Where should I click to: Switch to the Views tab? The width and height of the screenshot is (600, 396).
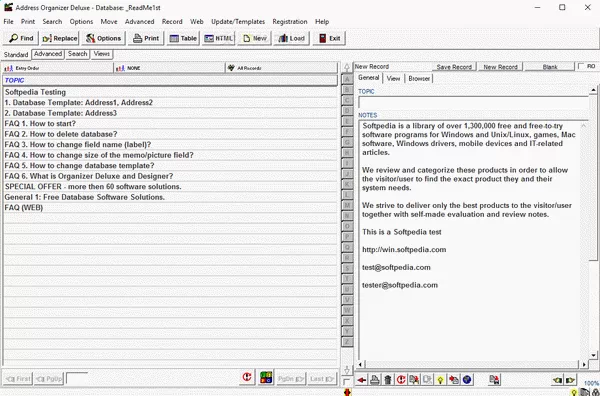coord(102,54)
